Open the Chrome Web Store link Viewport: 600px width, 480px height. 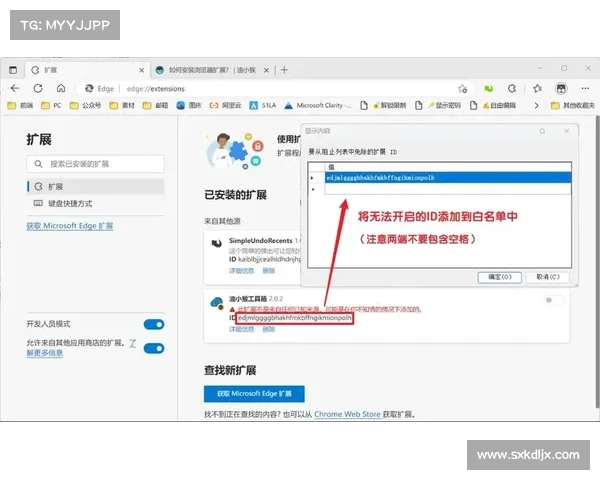tap(348, 414)
